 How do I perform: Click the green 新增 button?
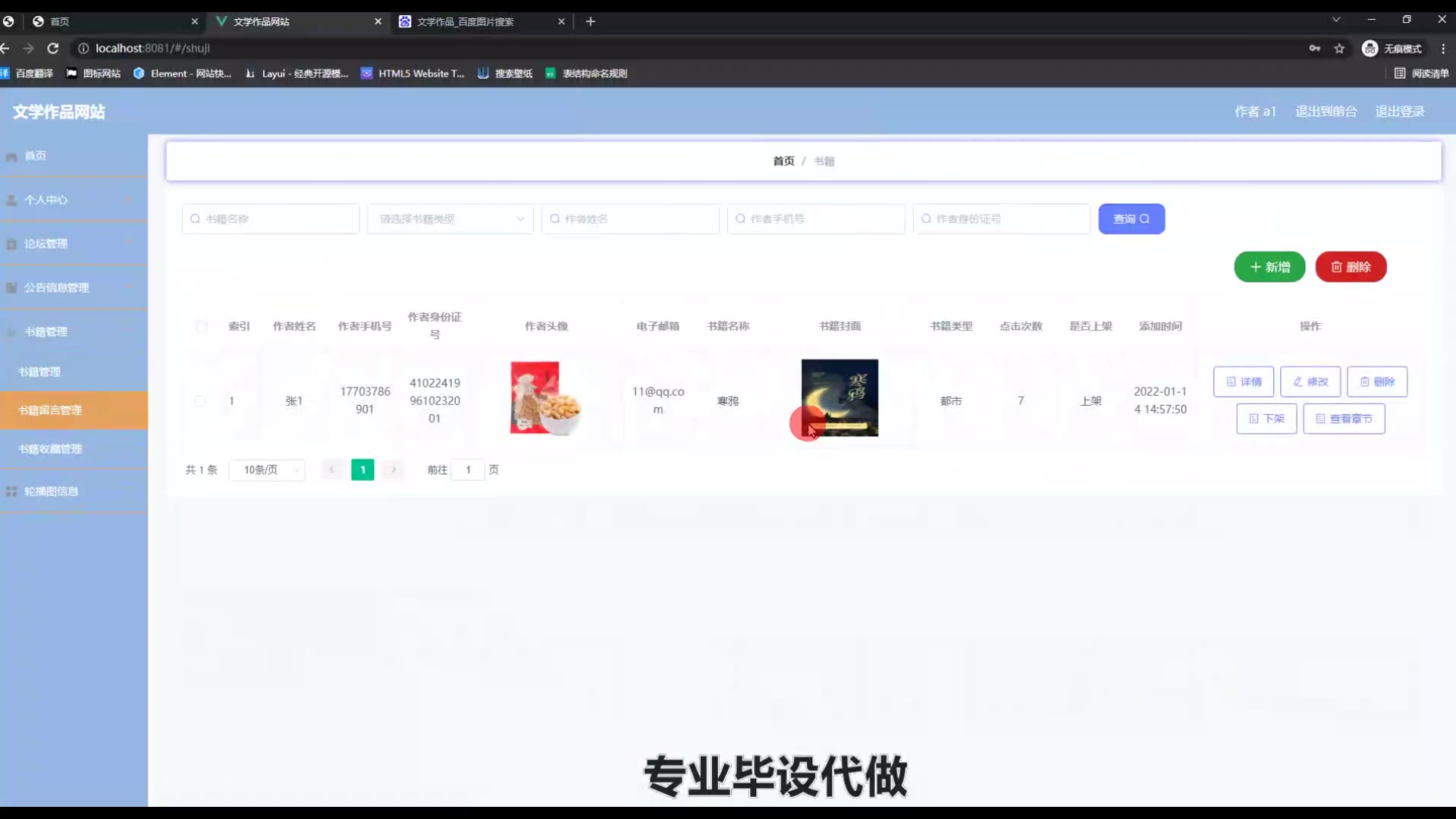pos(1269,267)
